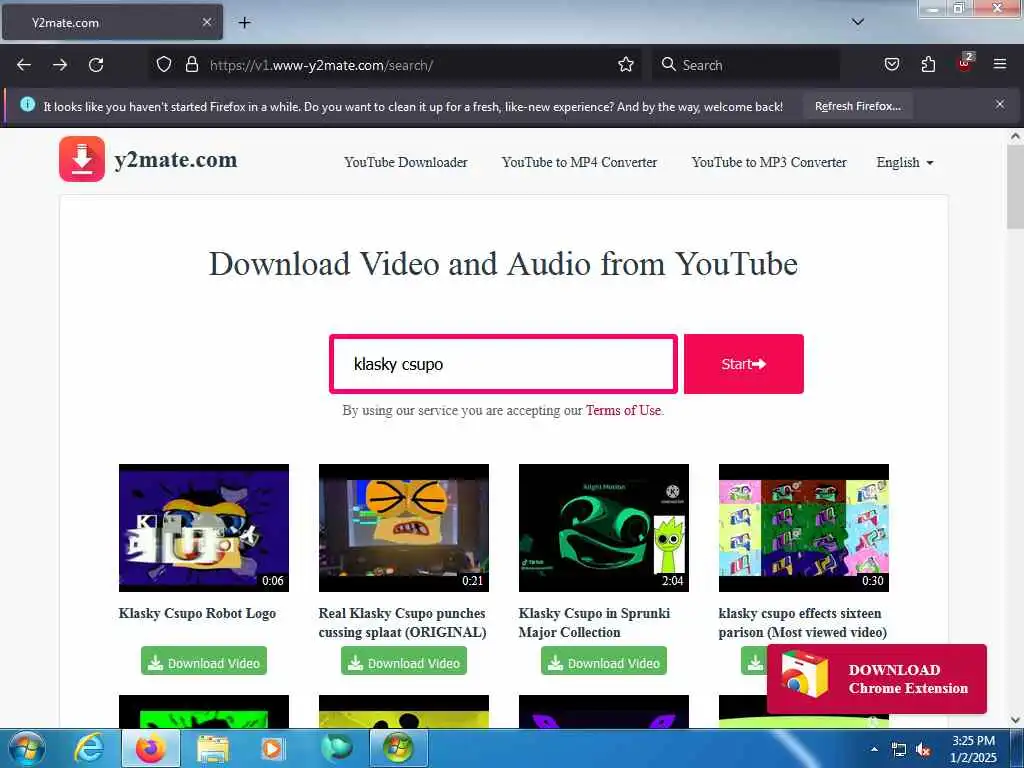Screen dimensions: 1024x768
Task: Open a new tab with the plus button
Action: tap(244, 23)
